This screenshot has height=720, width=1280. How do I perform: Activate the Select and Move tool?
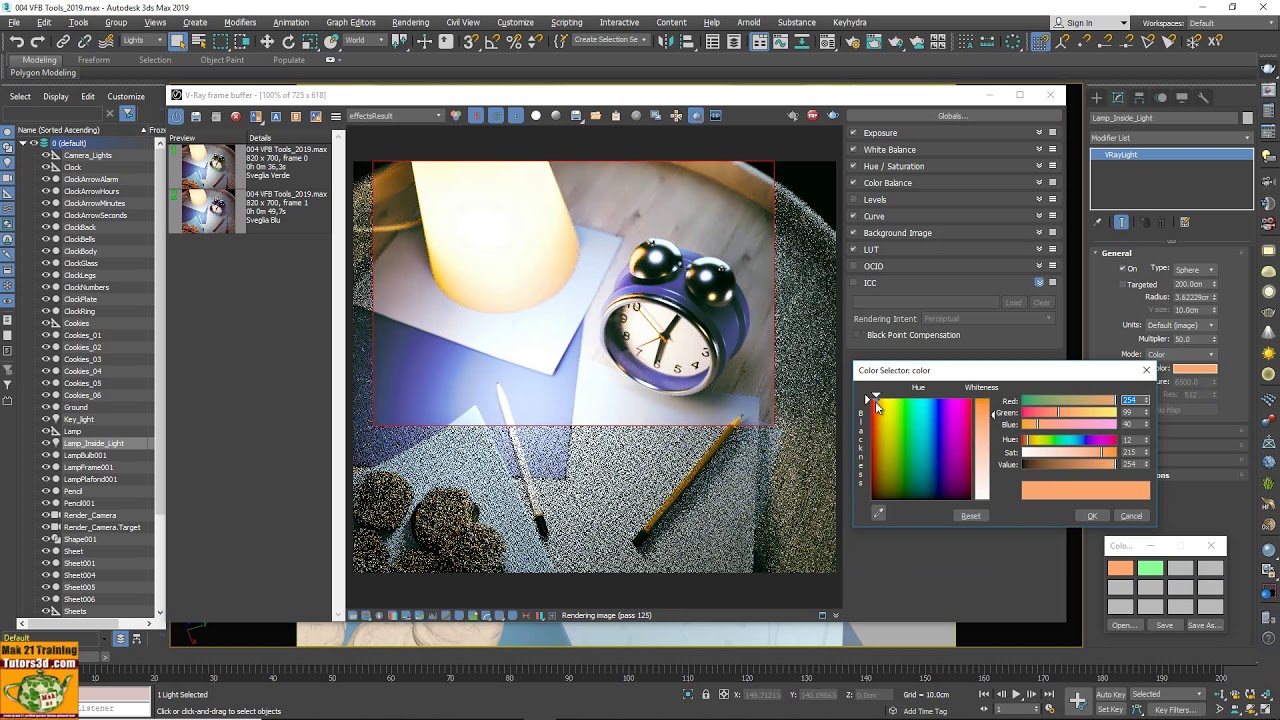coord(267,41)
